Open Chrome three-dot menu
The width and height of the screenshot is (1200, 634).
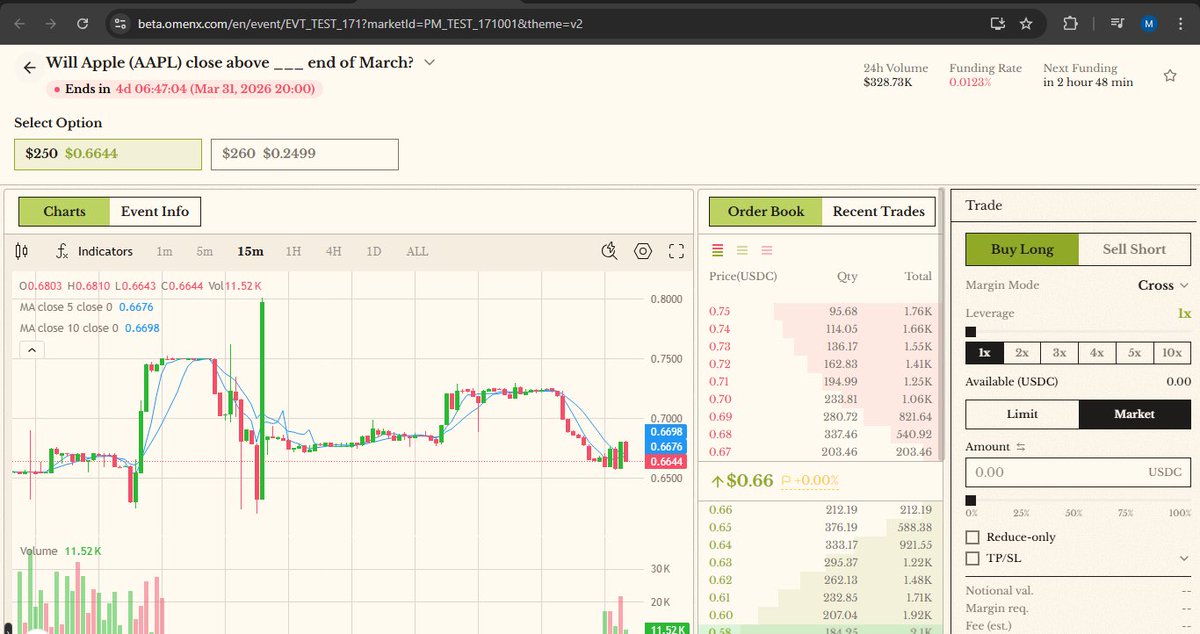[x=1180, y=23]
